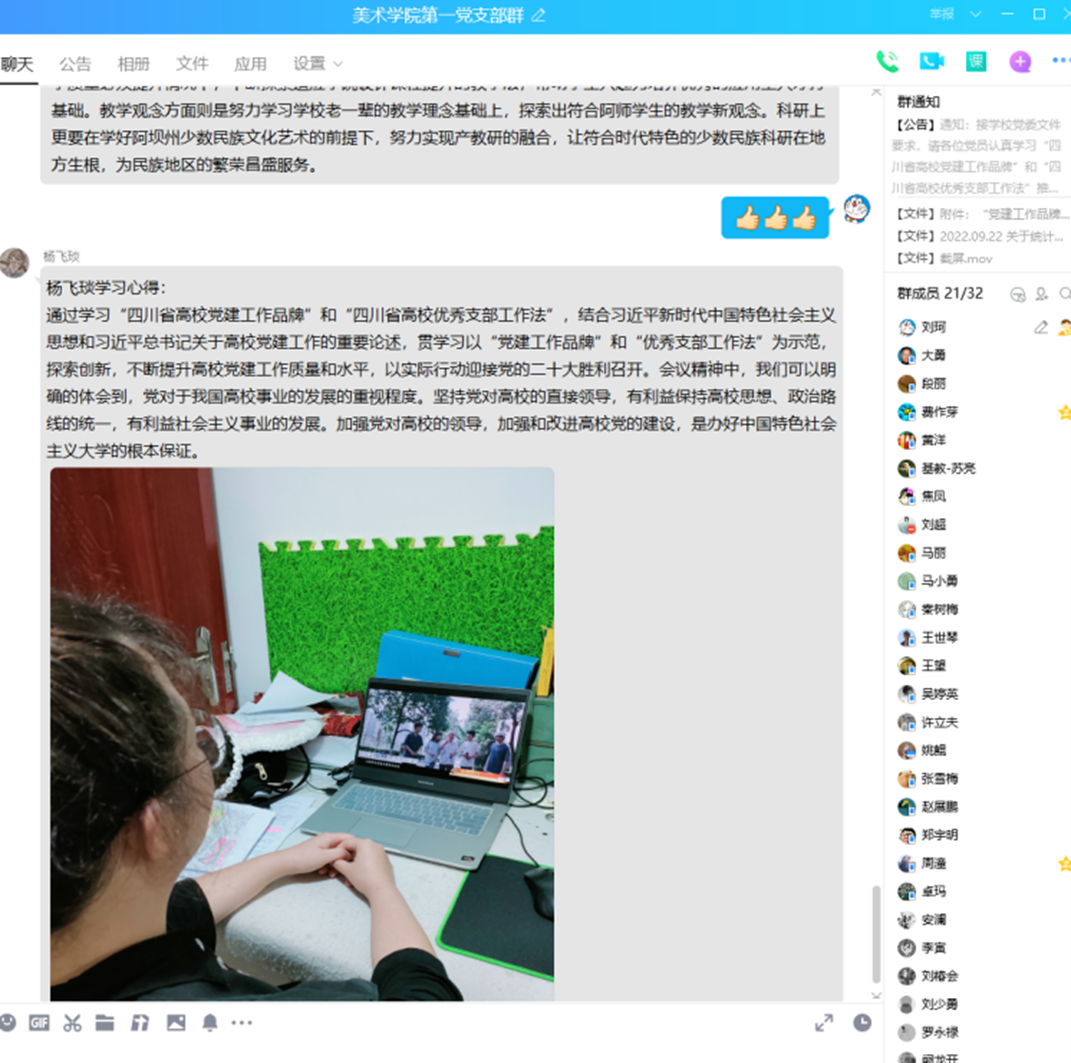Open the 【文件】附件 党建工作品牌 file
The height and width of the screenshot is (1063, 1071).
(x=981, y=214)
